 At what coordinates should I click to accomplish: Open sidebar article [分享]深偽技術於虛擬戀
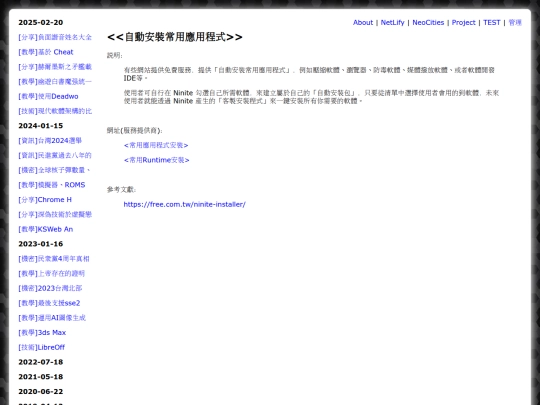pos(55,215)
